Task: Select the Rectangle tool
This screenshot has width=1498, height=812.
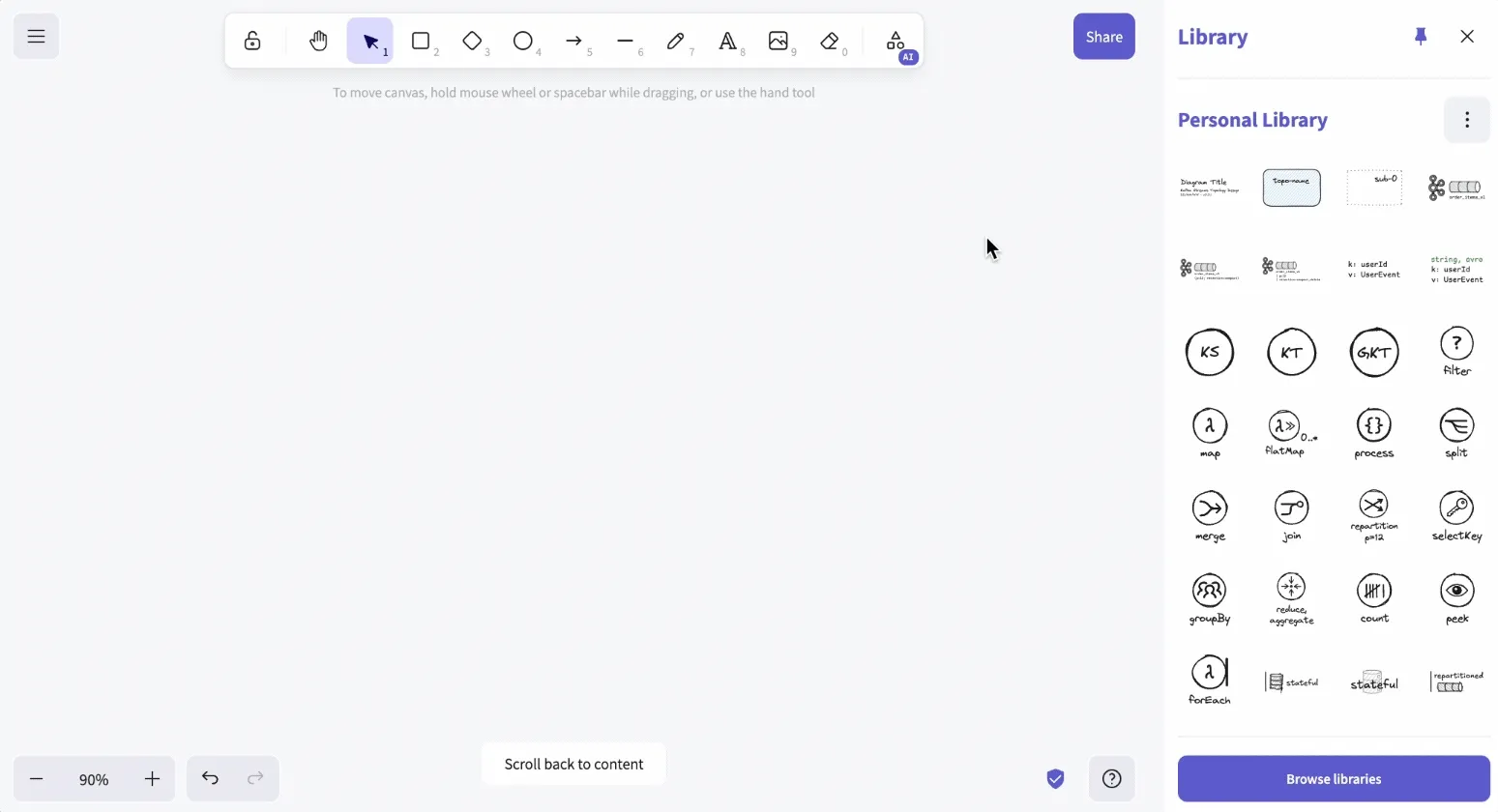Action: pos(421,41)
